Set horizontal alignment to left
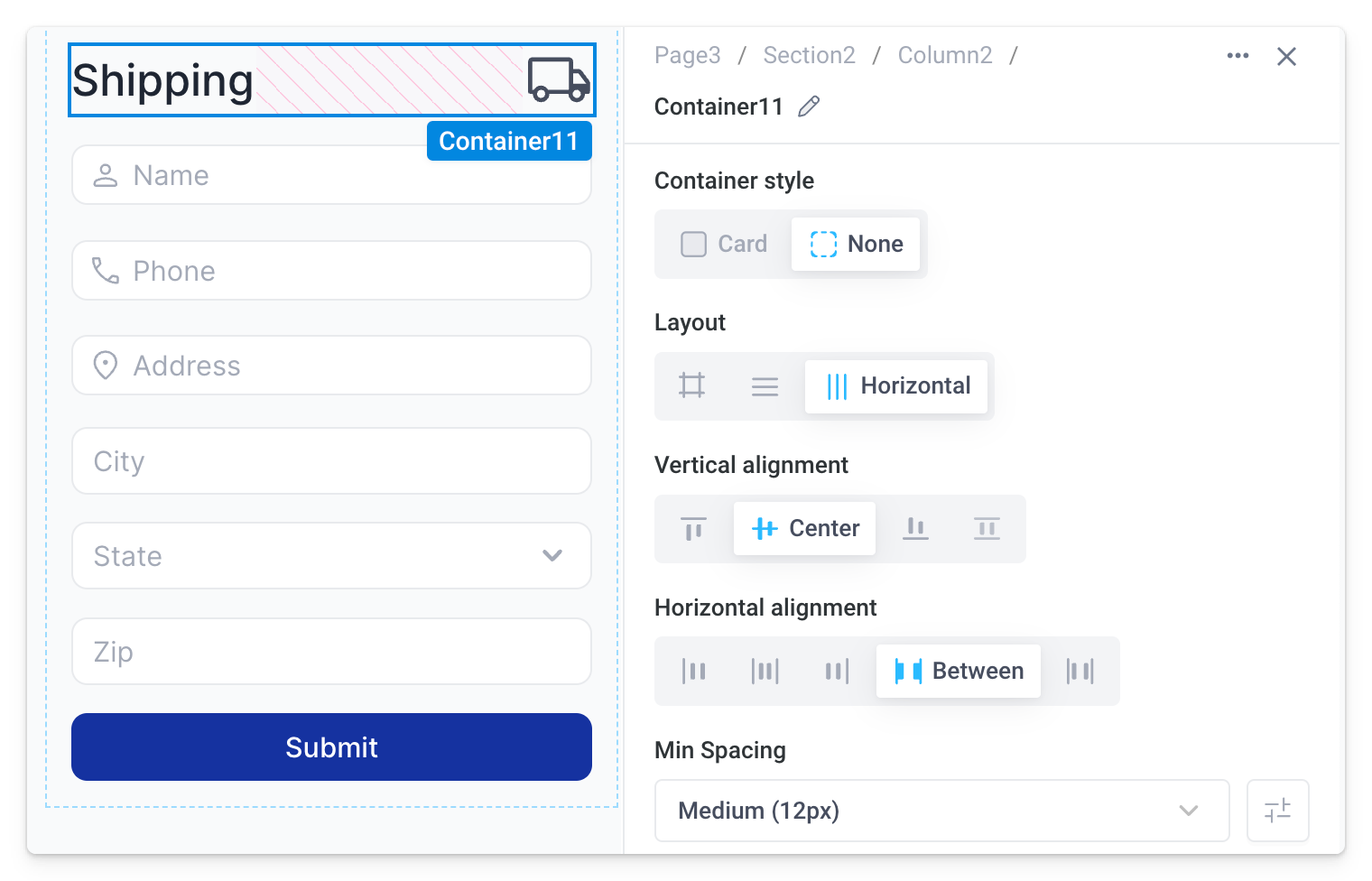Viewport: 1372px width, 881px height. click(693, 672)
